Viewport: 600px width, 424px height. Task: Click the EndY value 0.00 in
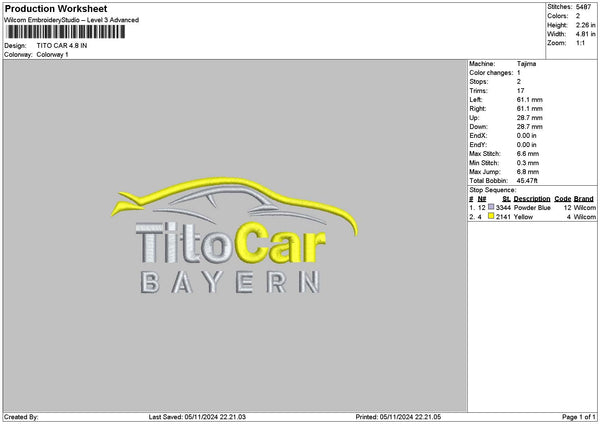tap(527, 145)
